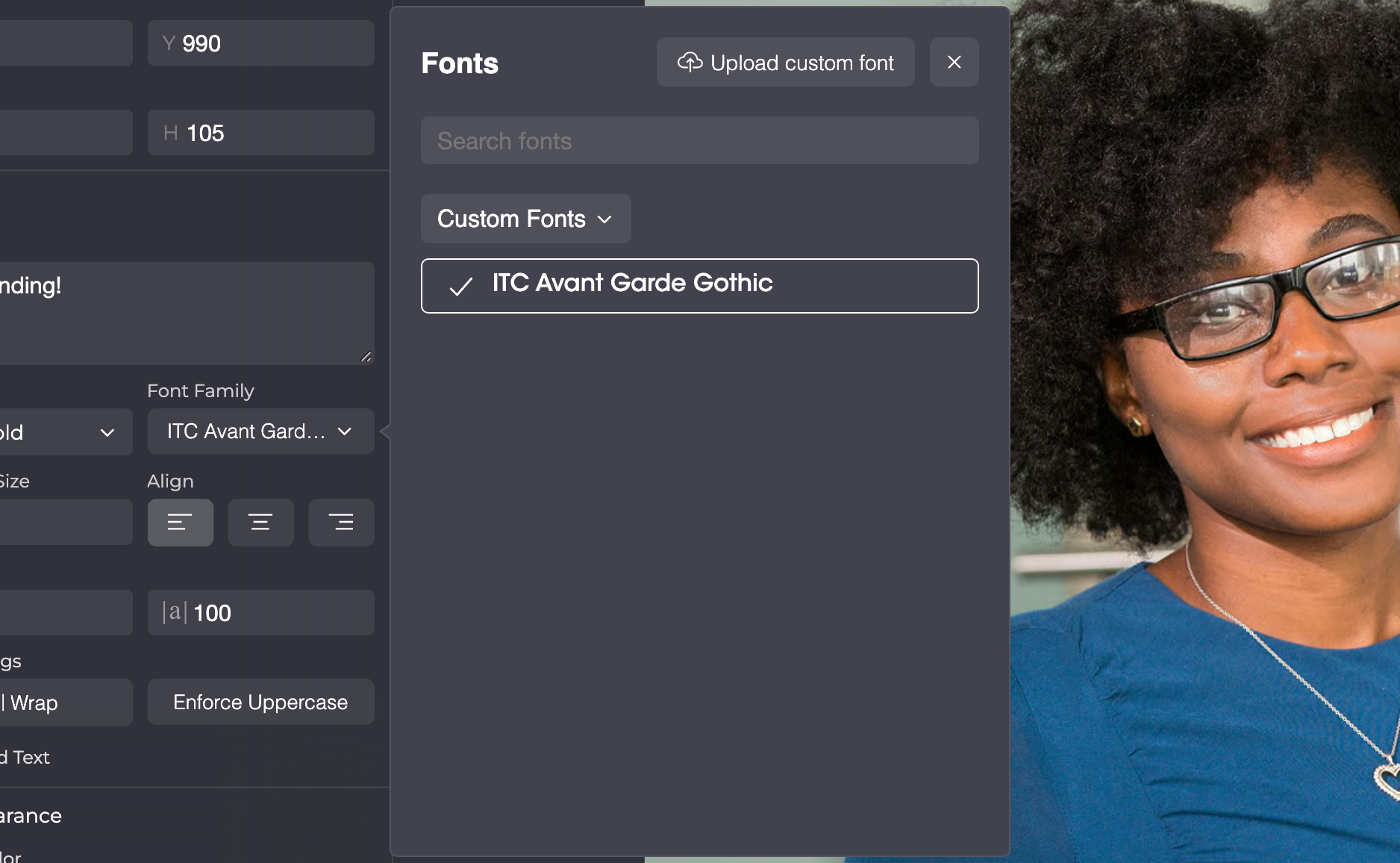Click the textarea resize handle
Screen dimensions: 1400x863
[x=366, y=357]
